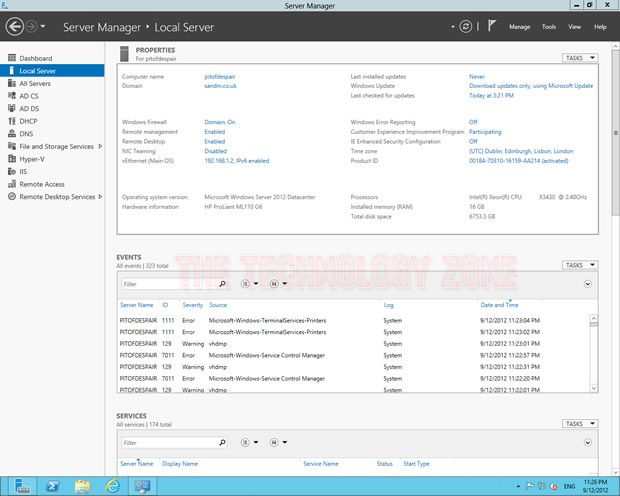The image size is (620, 496).
Task: Expand the Remote Desktop Services arrow
Action: (100, 197)
